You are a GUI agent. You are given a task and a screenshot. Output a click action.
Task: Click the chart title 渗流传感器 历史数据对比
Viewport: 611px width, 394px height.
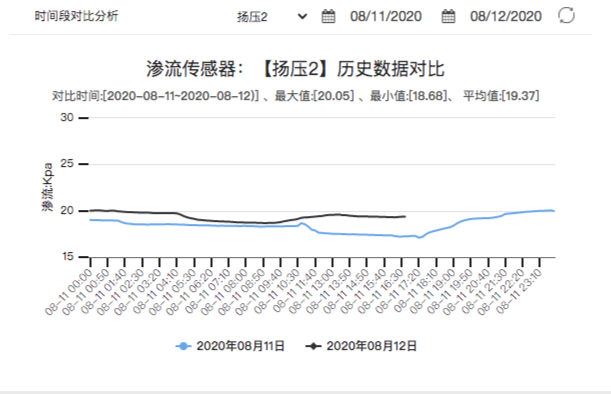click(295, 69)
